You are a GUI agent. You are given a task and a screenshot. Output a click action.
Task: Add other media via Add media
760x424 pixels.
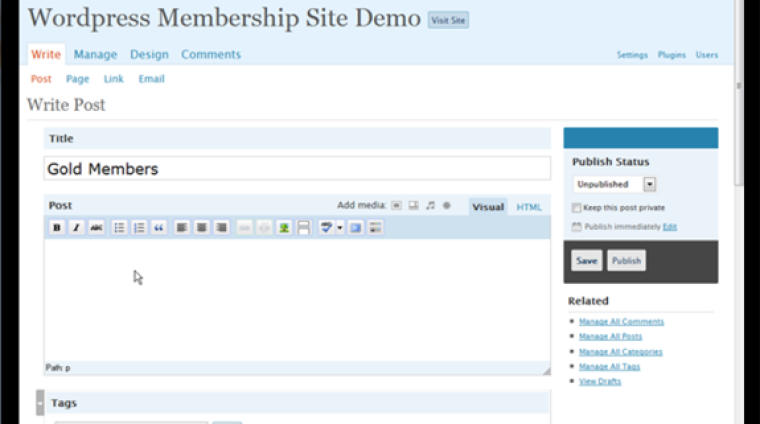click(447, 205)
